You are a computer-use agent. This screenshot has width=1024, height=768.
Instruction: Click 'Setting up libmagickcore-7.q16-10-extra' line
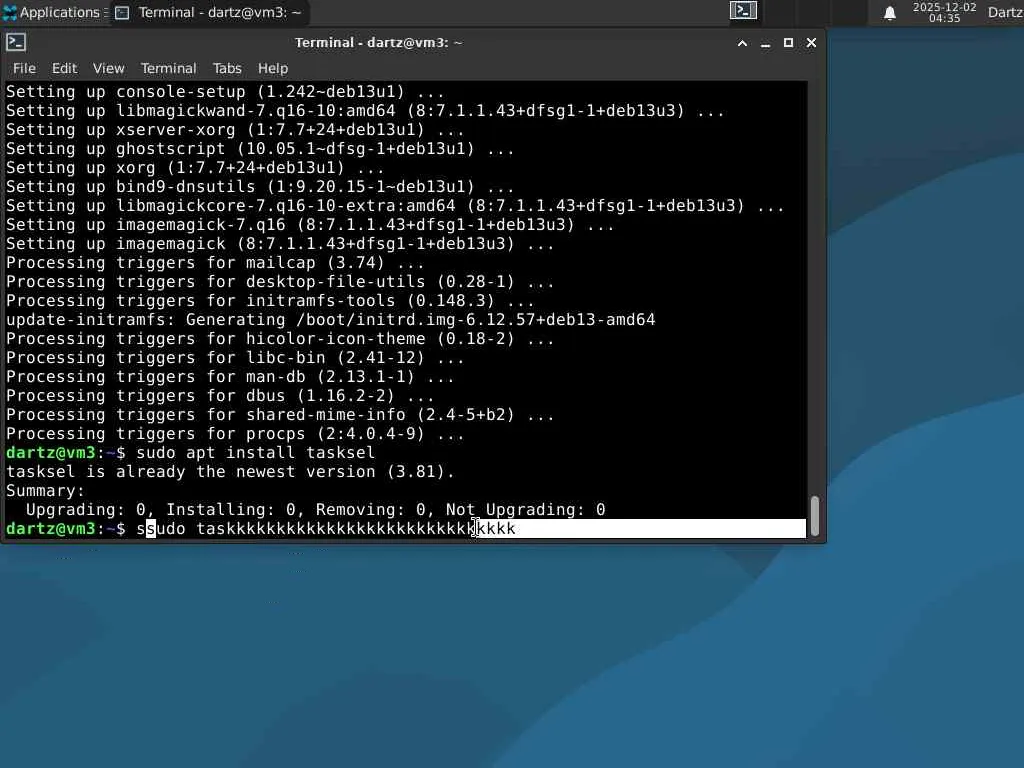[395, 206]
